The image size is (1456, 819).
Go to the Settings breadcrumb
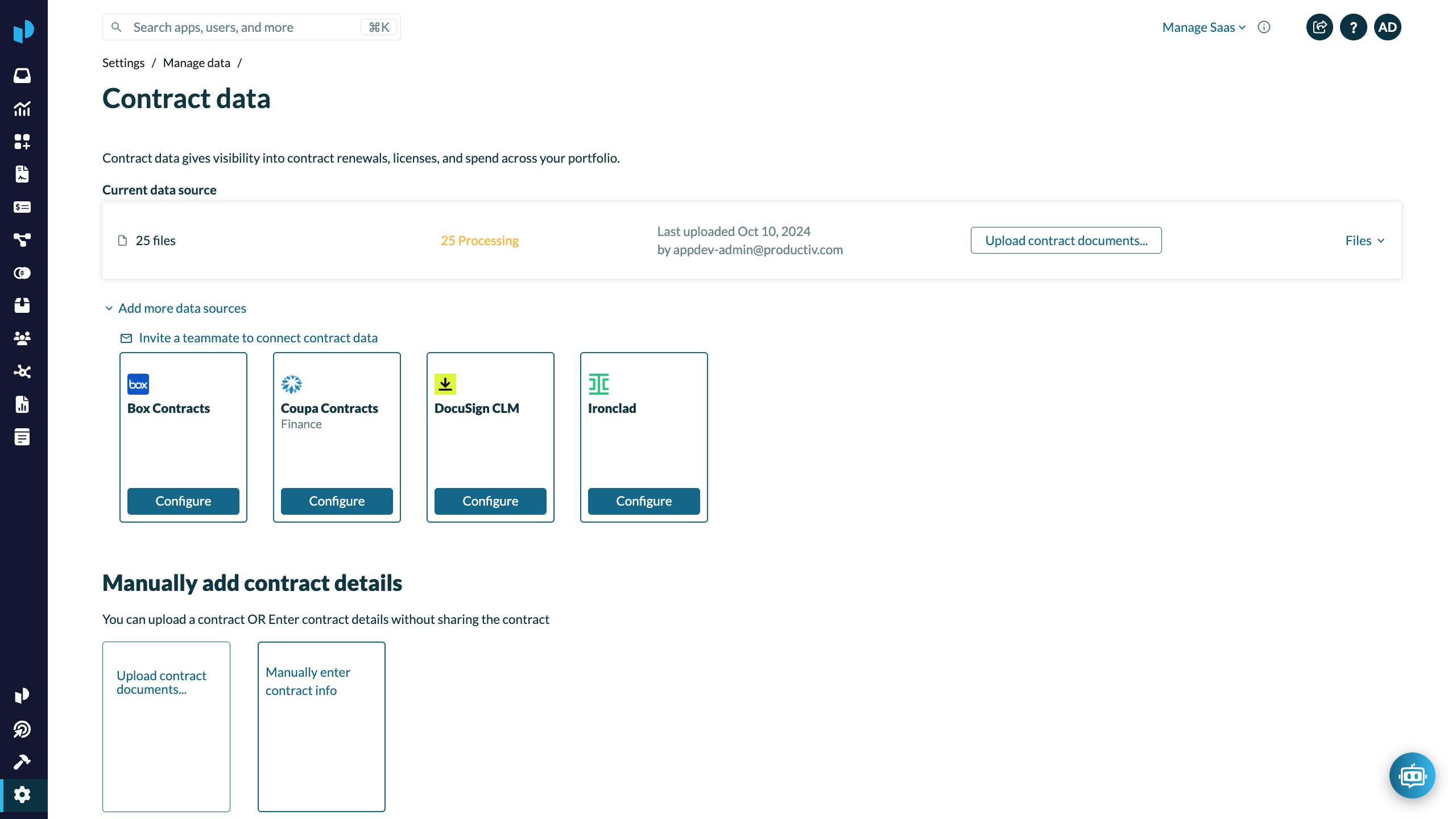pos(123,63)
